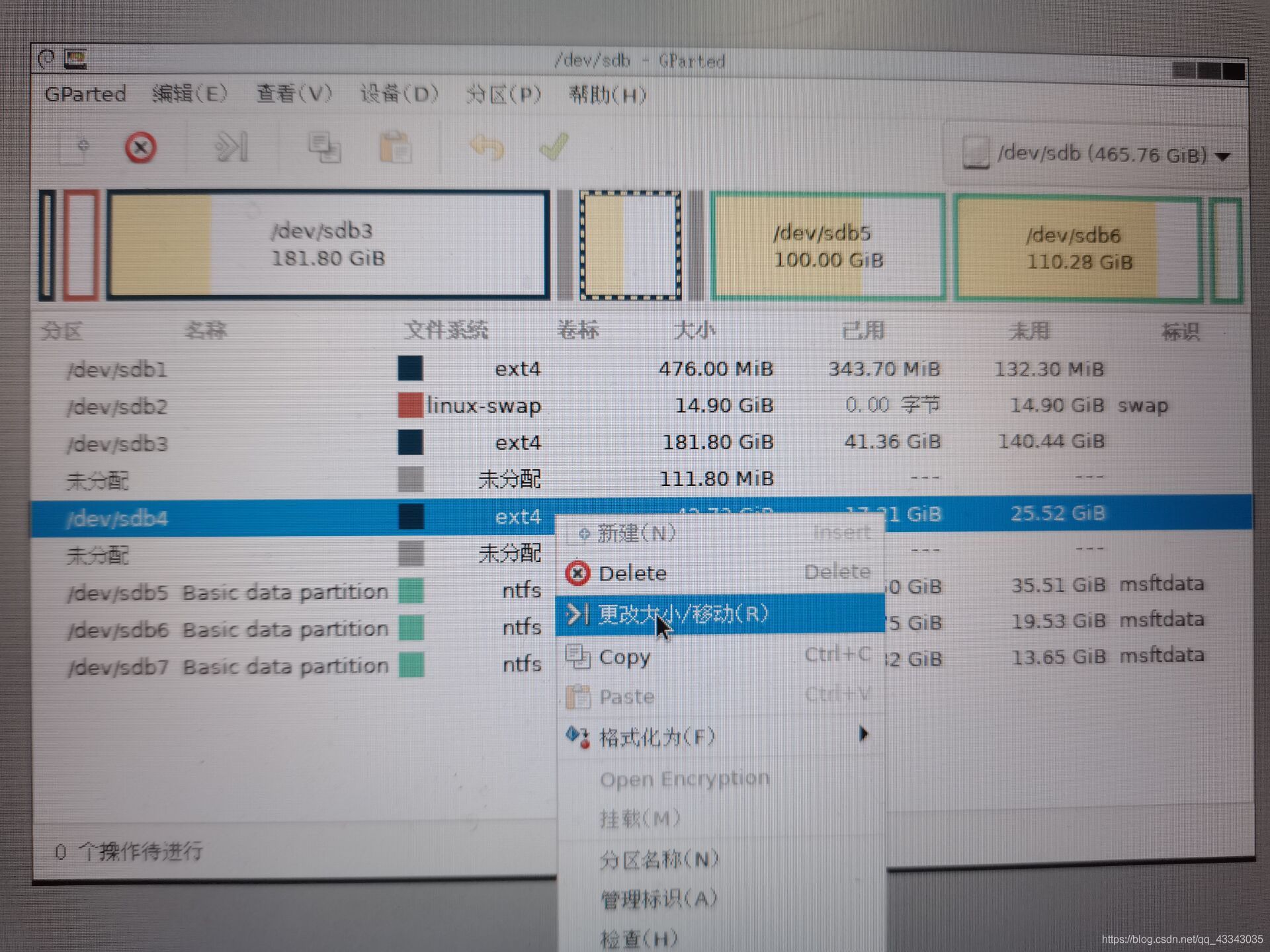
Task: Open the 编辑(E) menu
Action: tap(190, 94)
